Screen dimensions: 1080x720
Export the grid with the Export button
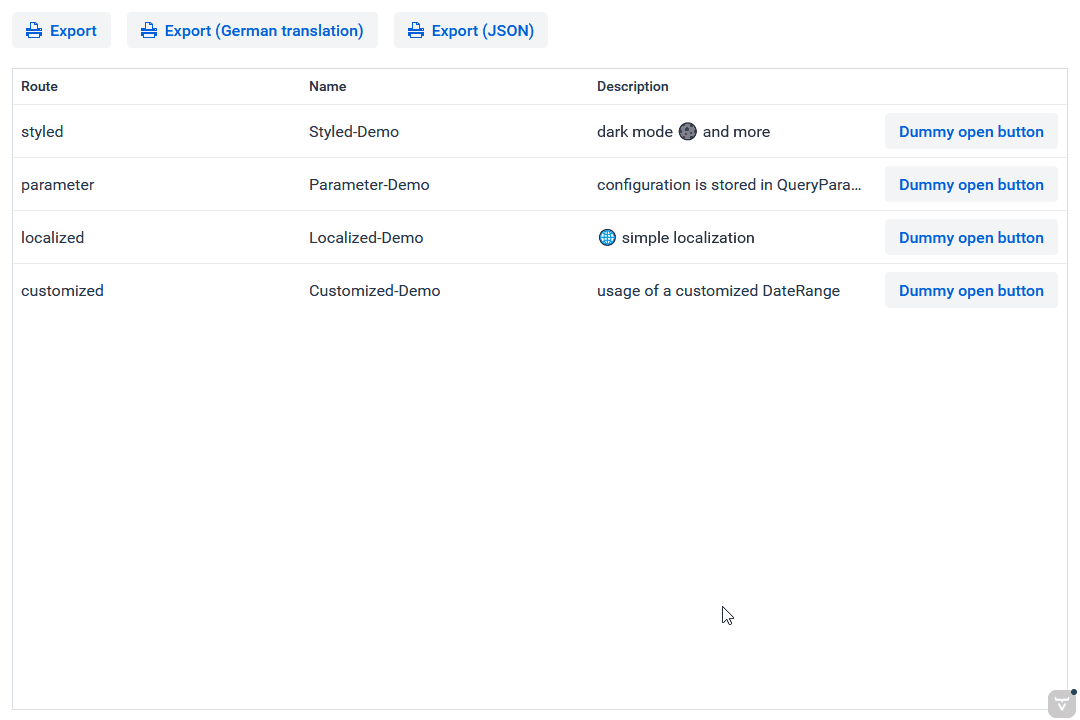pos(61,30)
